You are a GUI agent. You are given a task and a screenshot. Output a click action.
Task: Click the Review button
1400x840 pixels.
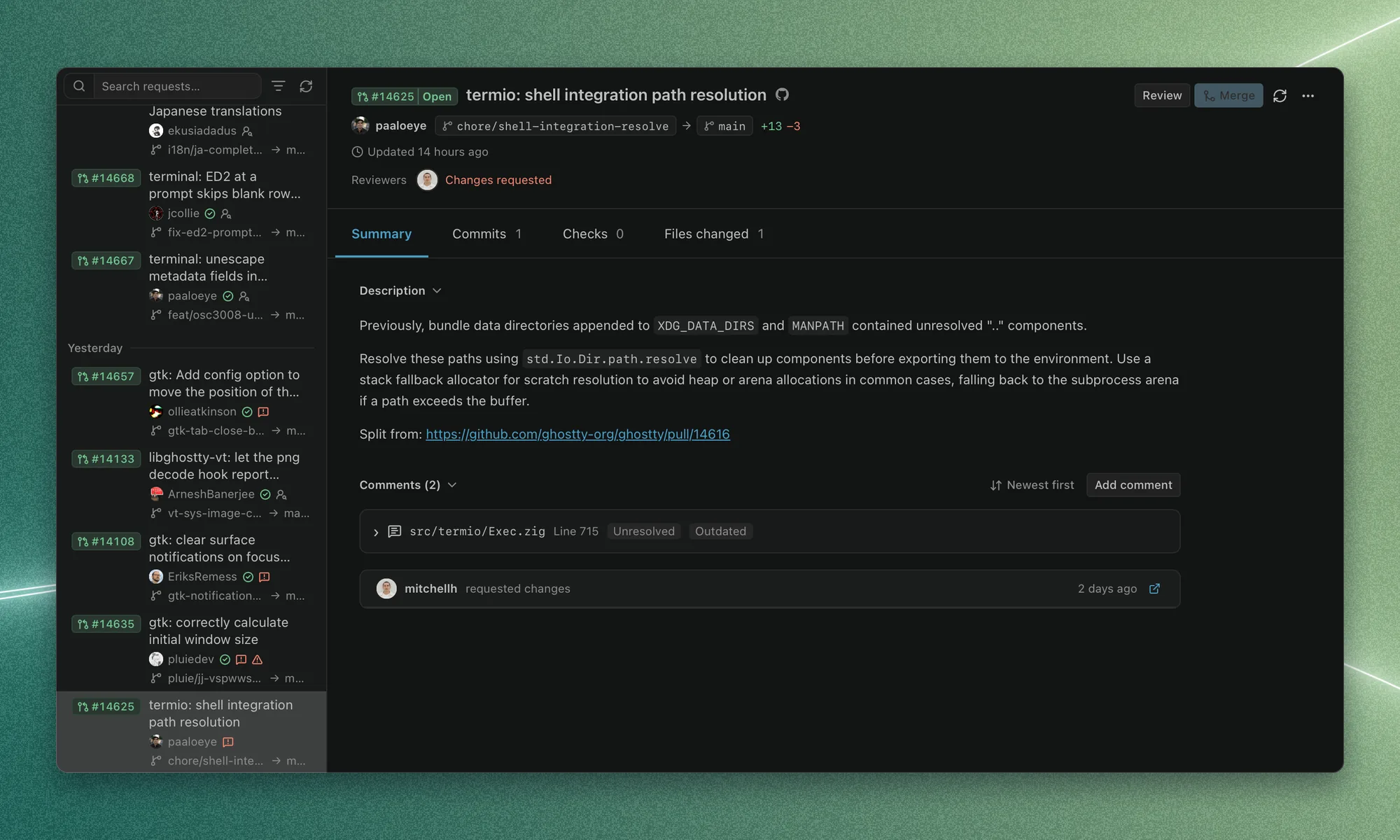pos(1162,96)
